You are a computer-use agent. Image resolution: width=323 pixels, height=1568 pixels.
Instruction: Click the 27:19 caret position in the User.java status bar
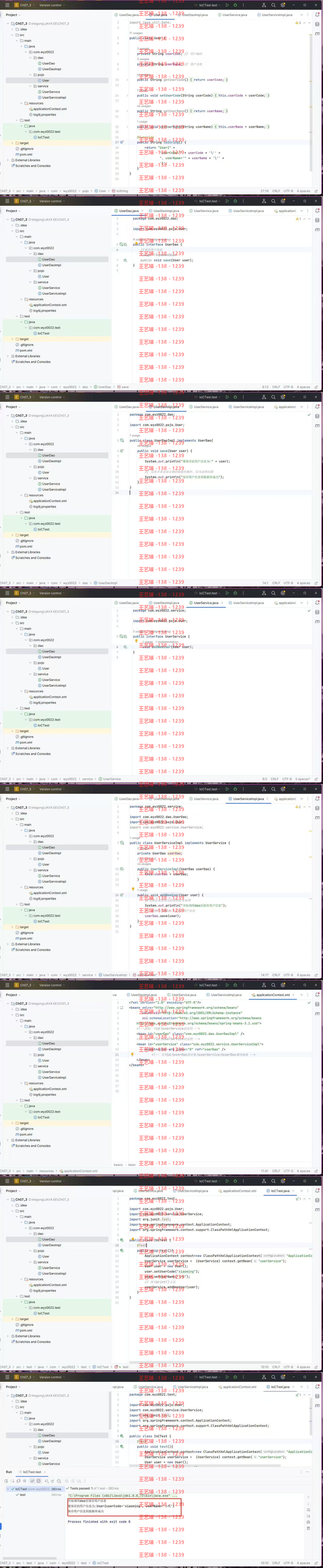(x=265, y=191)
